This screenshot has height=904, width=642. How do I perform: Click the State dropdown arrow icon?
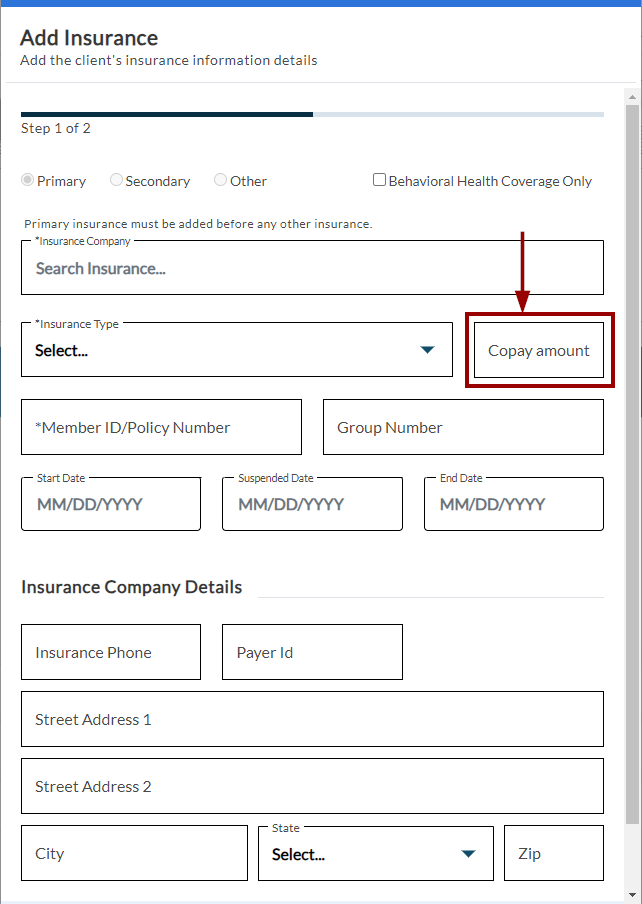pyautogui.click(x=469, y=853)
